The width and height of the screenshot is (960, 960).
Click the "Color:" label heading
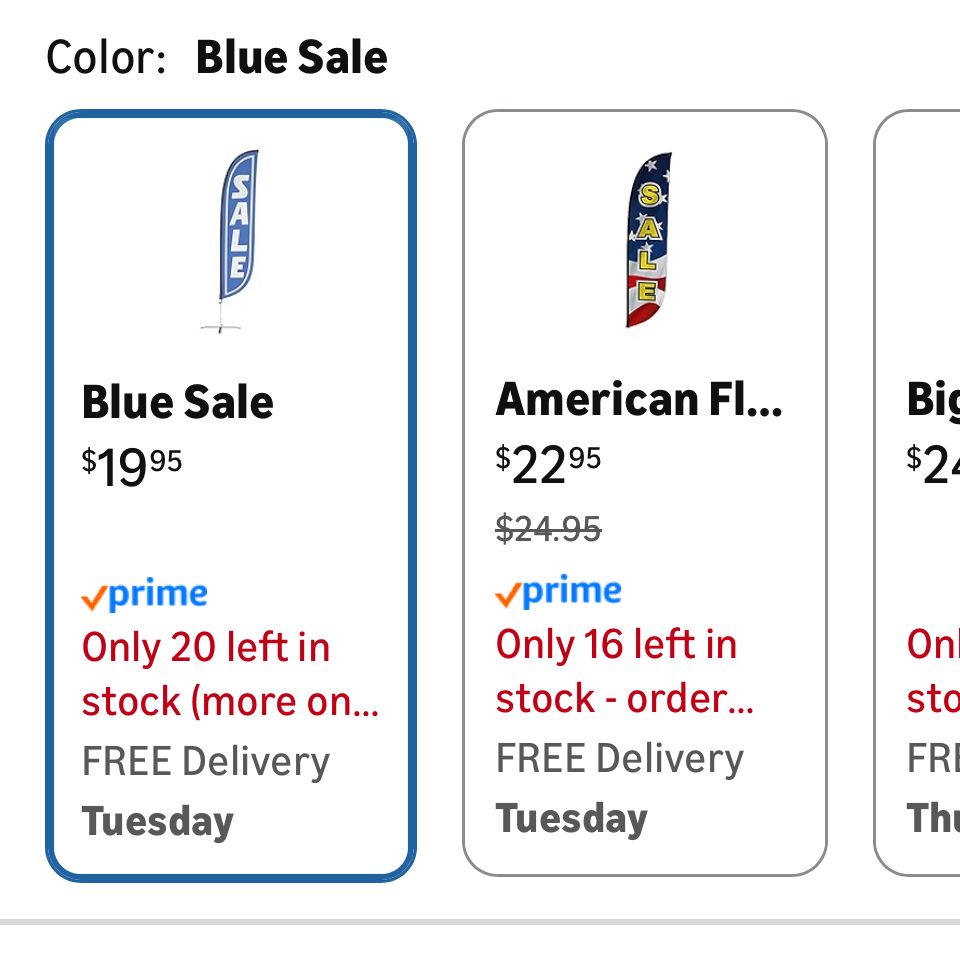click(x=106, y=57)
